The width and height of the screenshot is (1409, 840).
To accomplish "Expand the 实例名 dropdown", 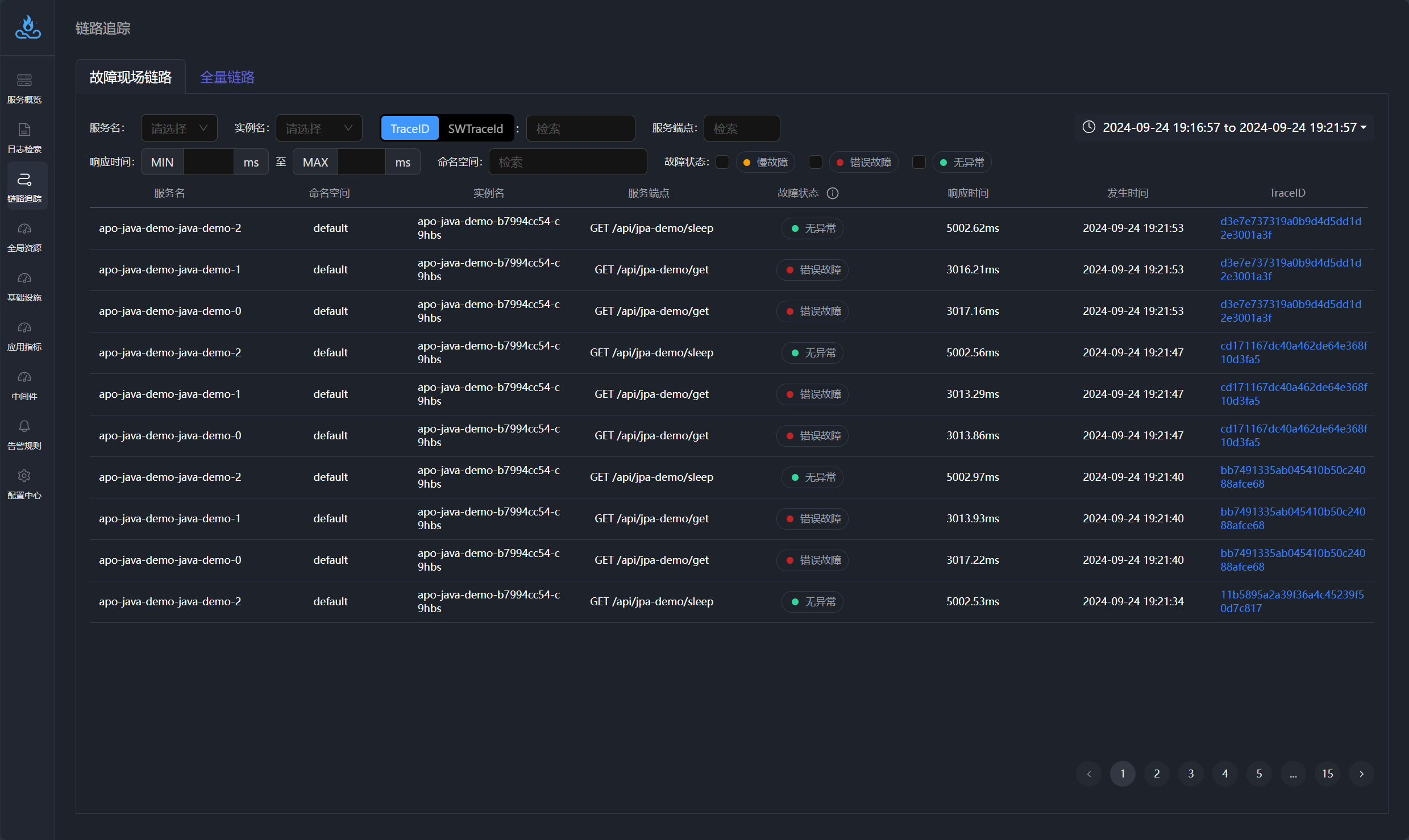I will [318, 128].
